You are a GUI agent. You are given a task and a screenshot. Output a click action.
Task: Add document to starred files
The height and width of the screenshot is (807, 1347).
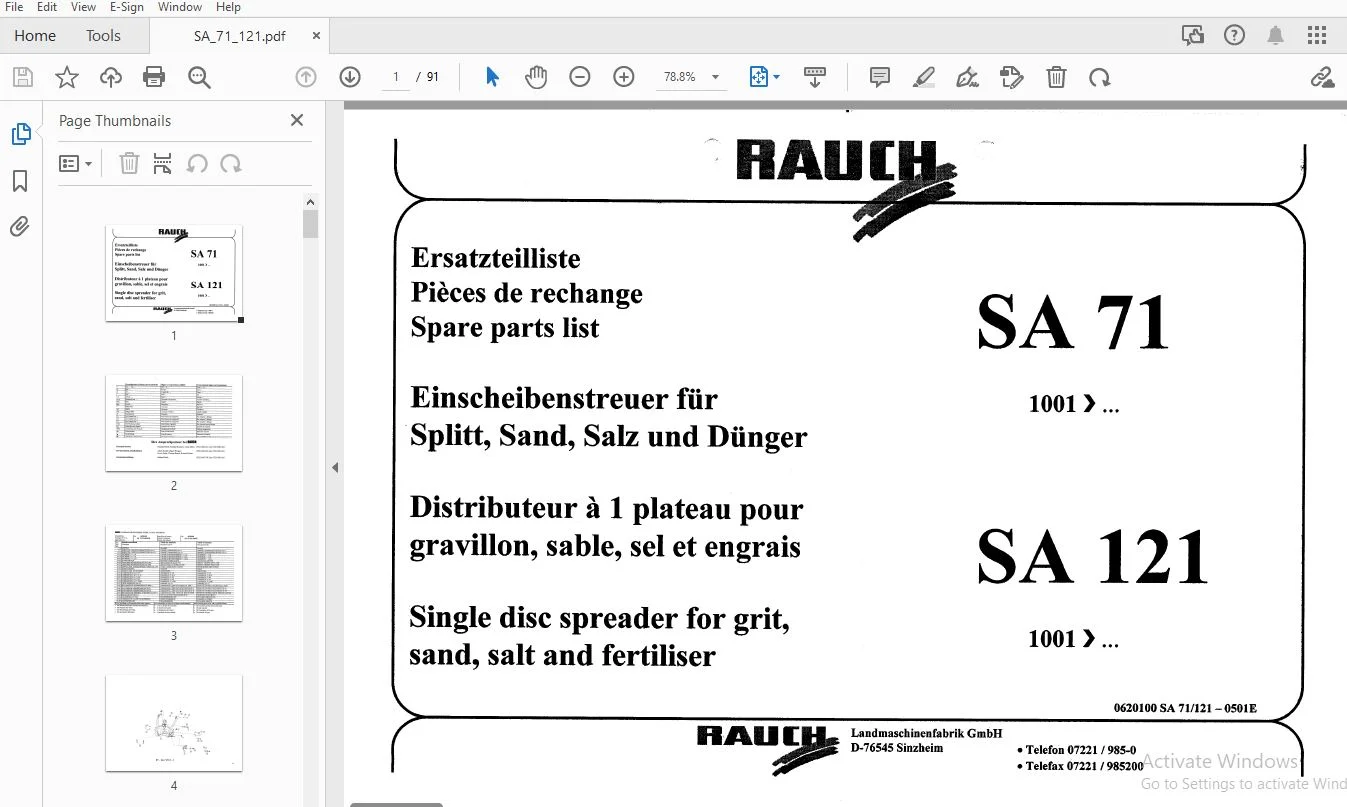tap(67, 77)
